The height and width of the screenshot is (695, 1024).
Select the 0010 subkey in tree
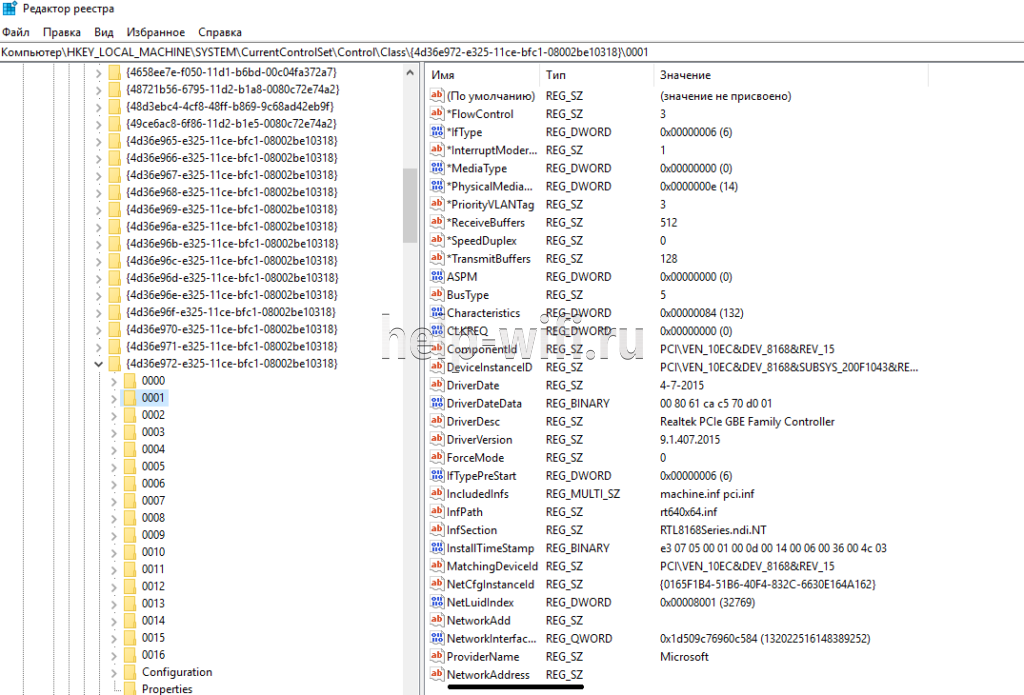point(153,552)
